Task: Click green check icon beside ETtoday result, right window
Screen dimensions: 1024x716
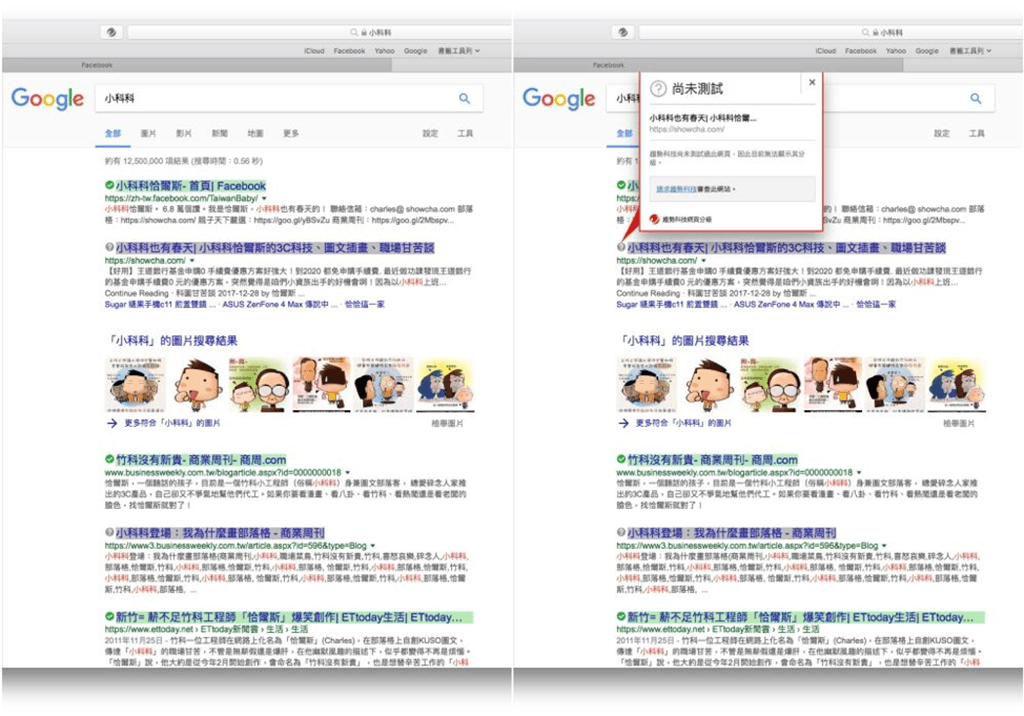Action: point(621,616)
